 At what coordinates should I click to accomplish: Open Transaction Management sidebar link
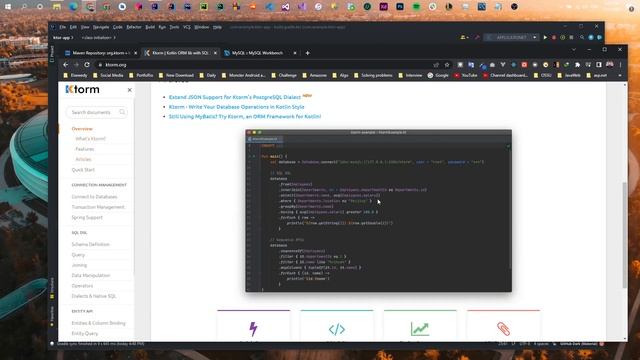pyautogui.click(x=98, y=207)
